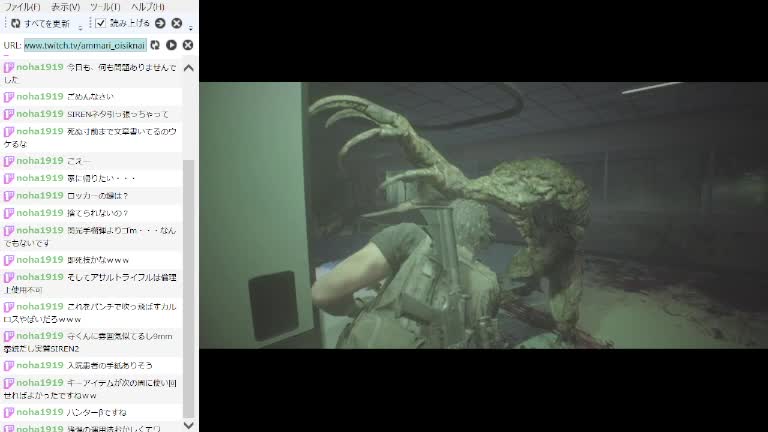Image resolution: width=768 pixels, height=432 pixels.
Task: Select the 家に帰りたい message text
Action: 101,178
